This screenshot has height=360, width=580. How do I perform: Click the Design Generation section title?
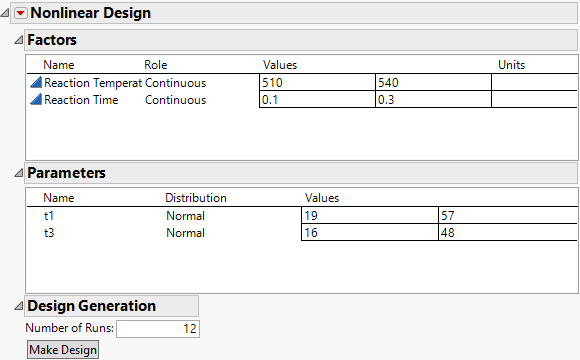point(91,306)
